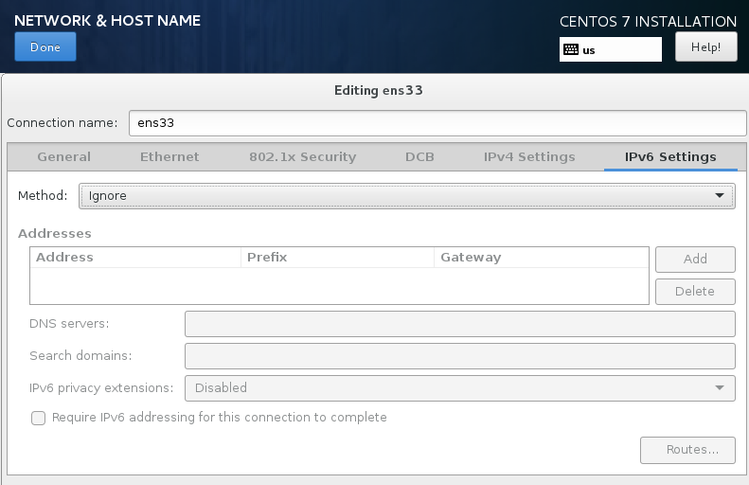This screenshot has width=749, height=485.
Task: Click the blue Done button
Action: tap(45, 47)
